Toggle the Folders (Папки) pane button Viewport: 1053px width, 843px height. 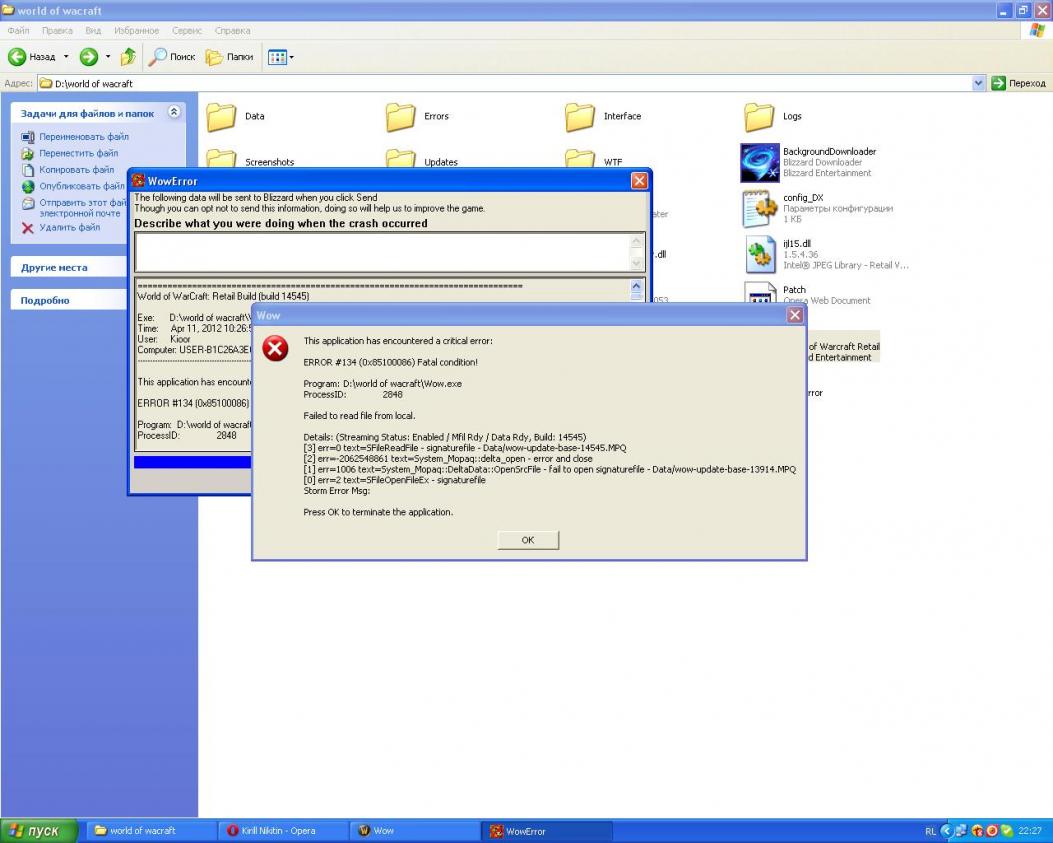229,57
